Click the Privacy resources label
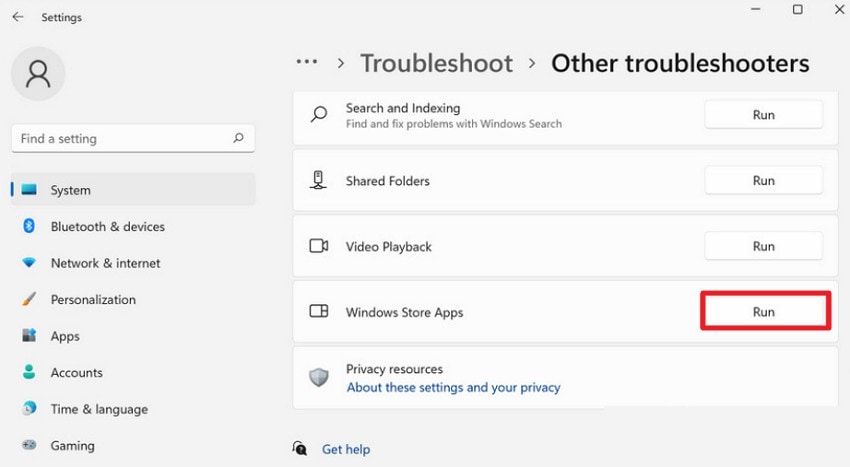 (x=394, y=369)
